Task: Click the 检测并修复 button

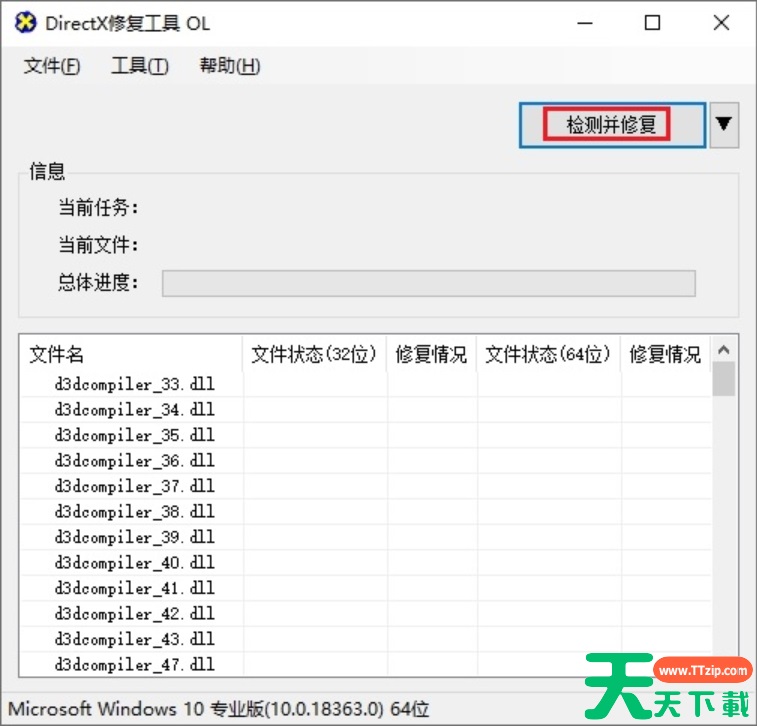Action: [612, 125]
